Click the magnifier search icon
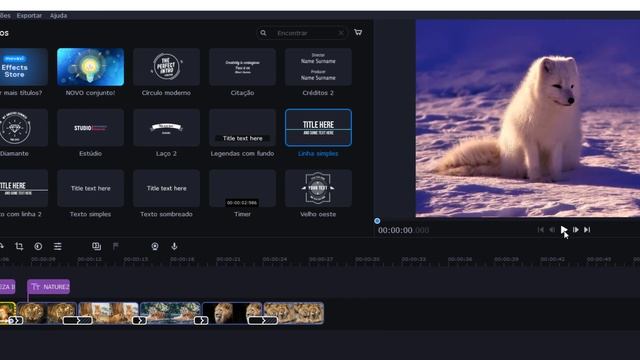 263,33
